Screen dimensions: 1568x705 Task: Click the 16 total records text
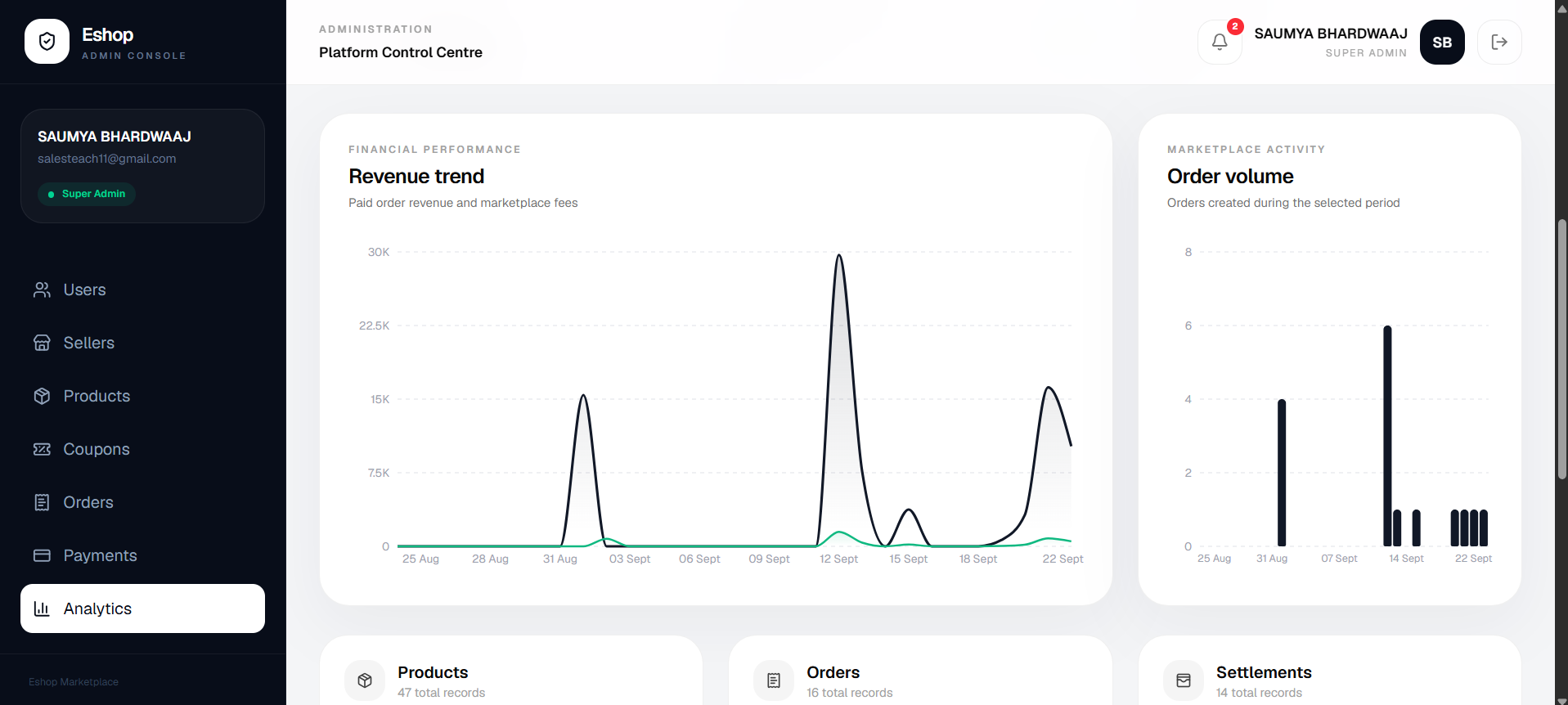point(850,693)
